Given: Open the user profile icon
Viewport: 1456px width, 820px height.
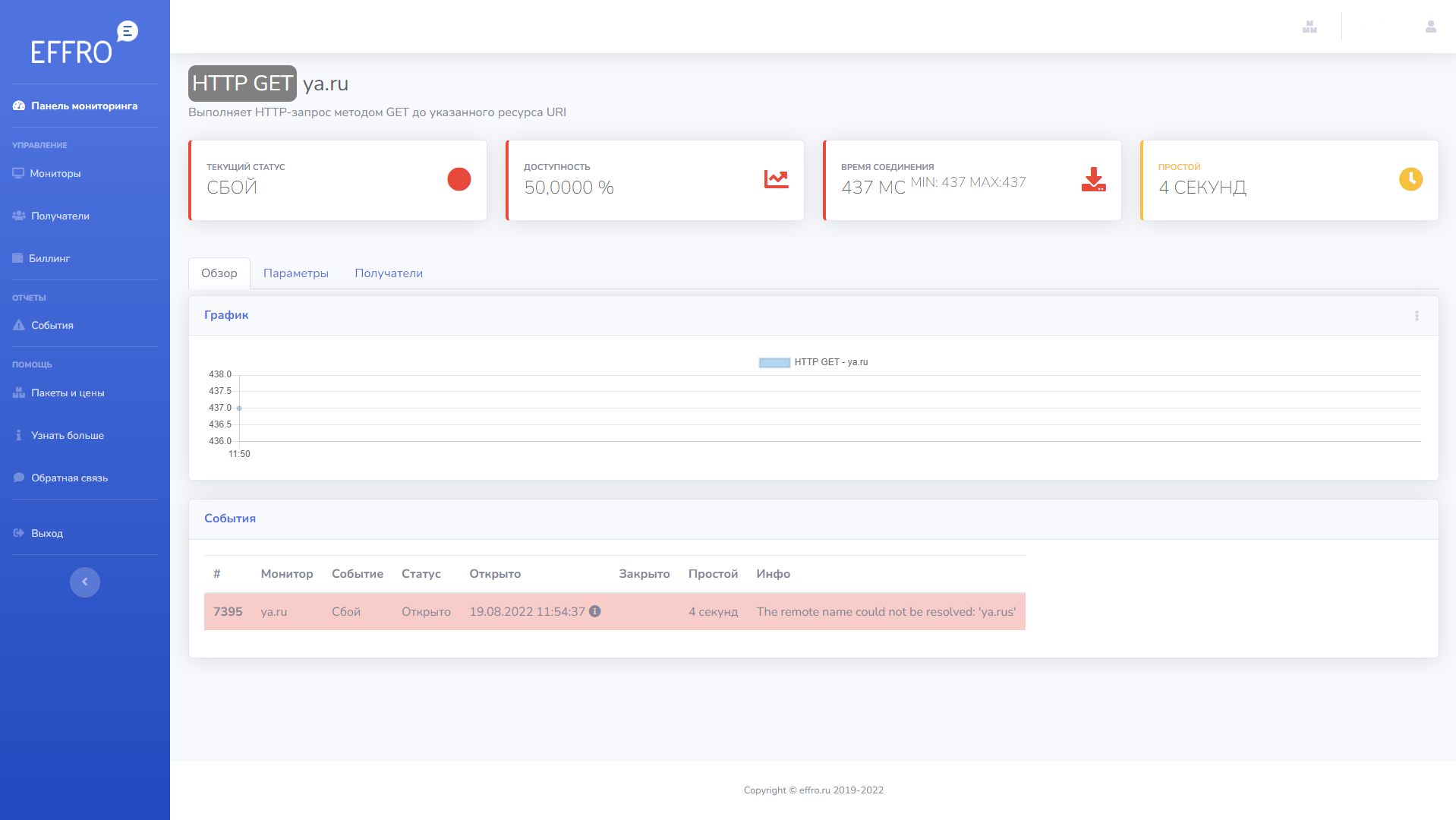Looking at the screenshot, I should (1430, 27).
